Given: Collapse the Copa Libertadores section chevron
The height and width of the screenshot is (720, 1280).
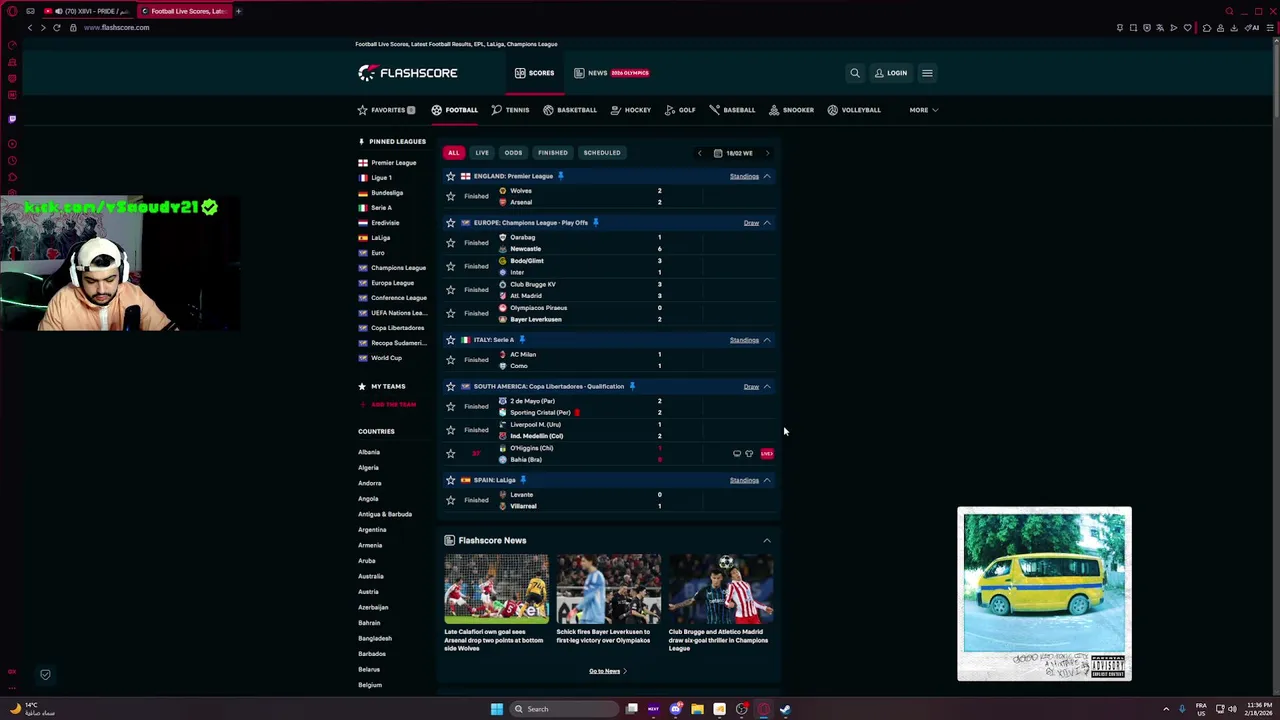Looking at the screenshot, I should [x=767, y=386].
